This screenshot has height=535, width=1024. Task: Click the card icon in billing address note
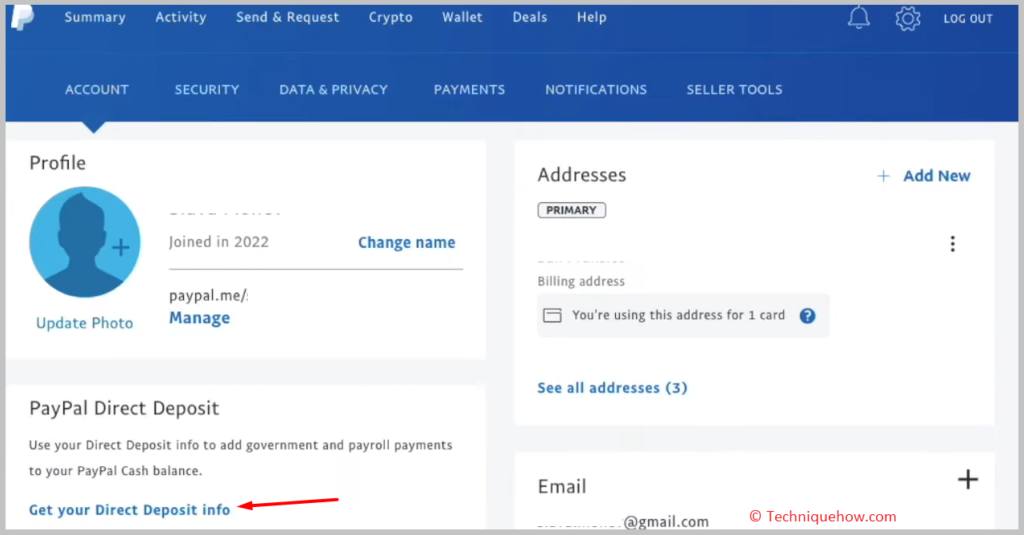click(552, 316)
